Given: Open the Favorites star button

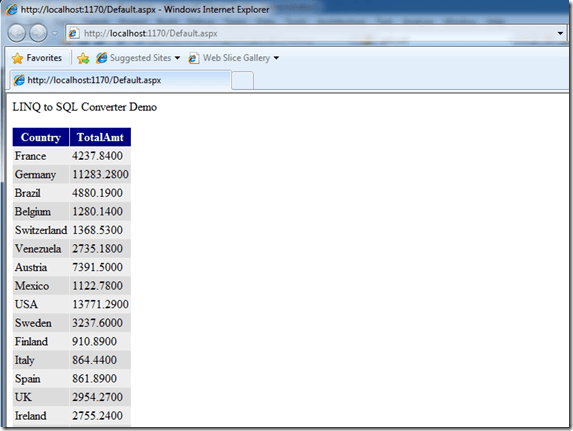Looking at the screenshot, I should pos(37,58).
